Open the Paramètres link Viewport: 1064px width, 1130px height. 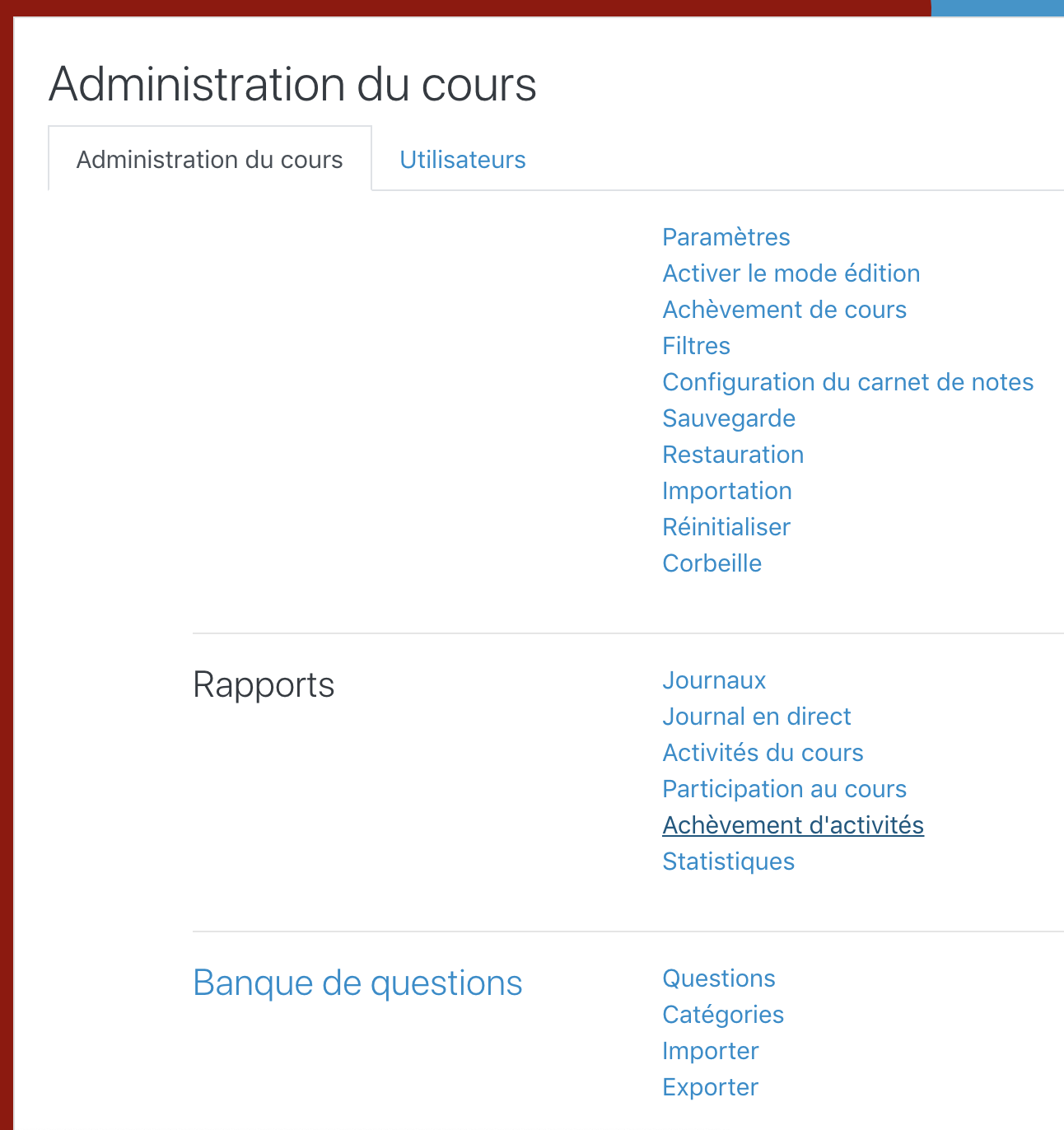[726, 237]
